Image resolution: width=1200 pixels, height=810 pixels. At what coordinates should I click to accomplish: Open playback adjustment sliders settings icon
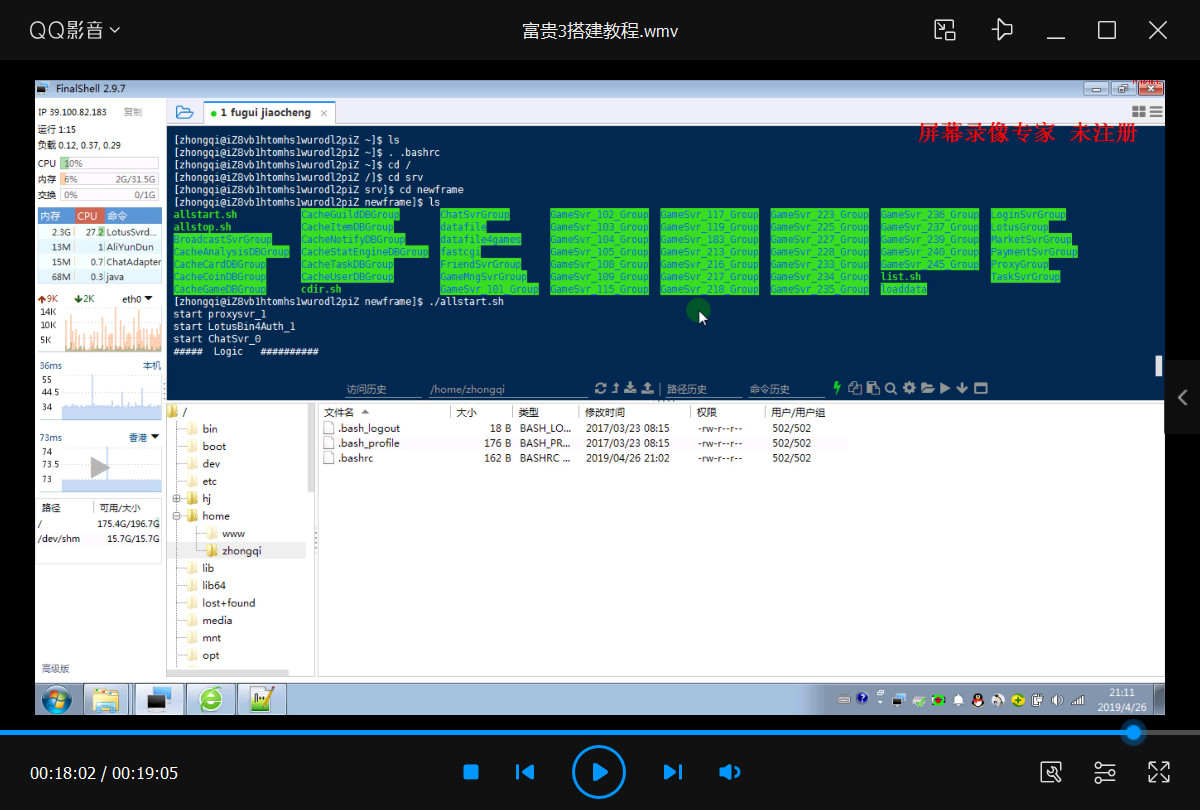1105,772
